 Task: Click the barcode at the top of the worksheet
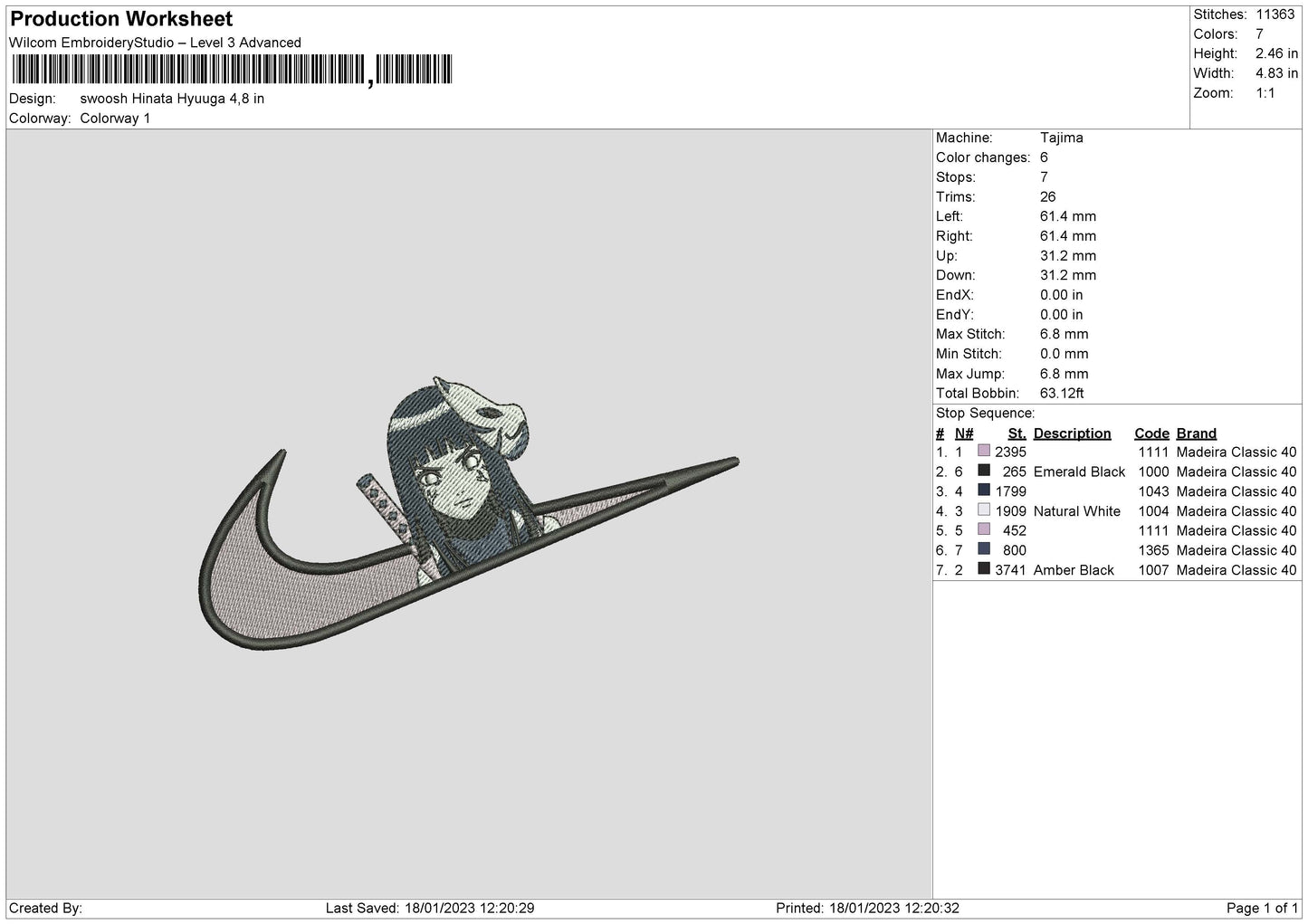231,71
